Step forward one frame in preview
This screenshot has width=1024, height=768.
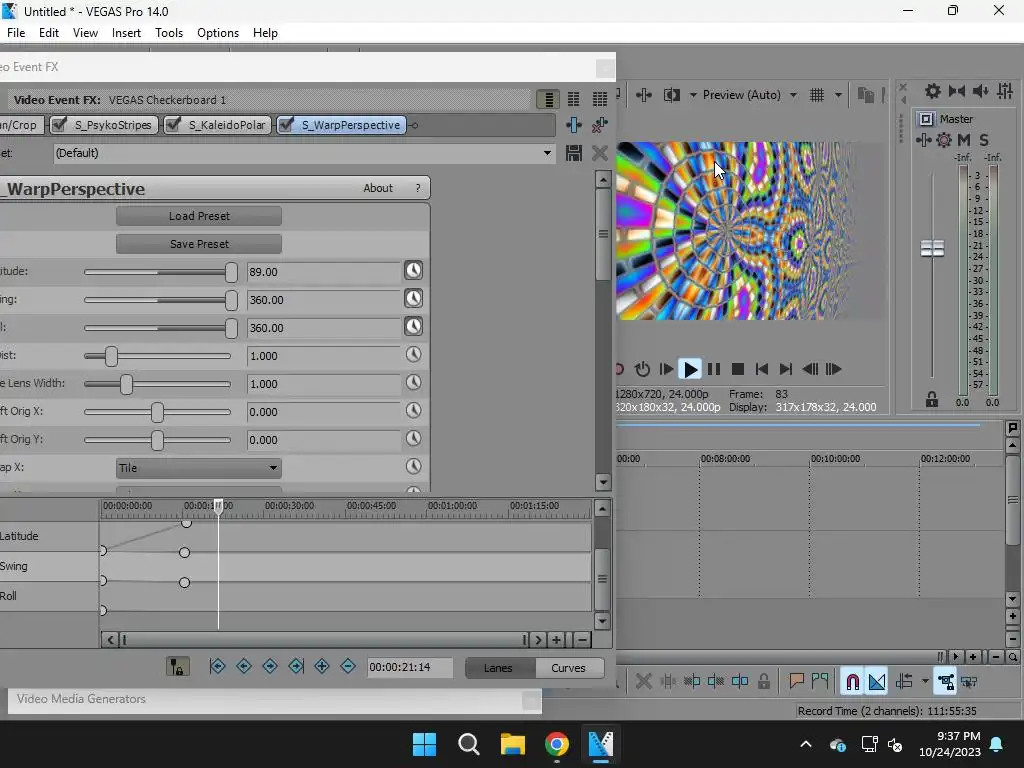coord(833,370)
